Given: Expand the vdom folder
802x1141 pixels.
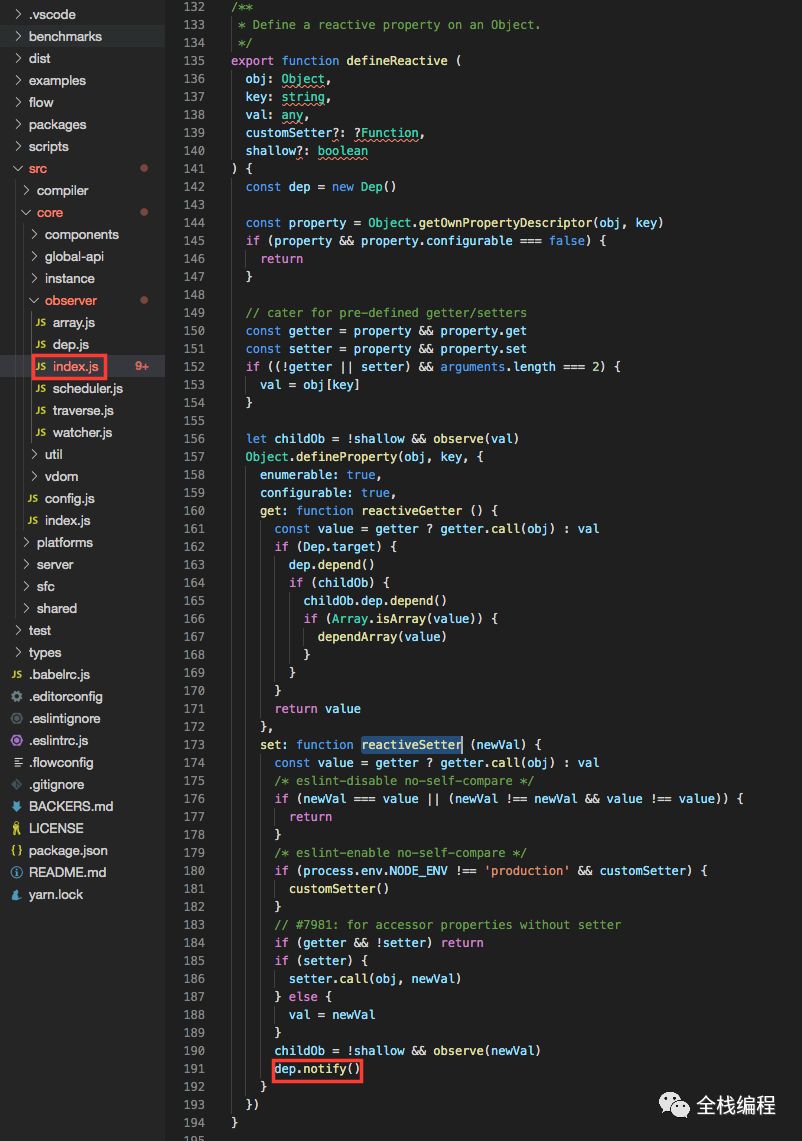Looking at the screenshot, I should click(x=34, y=477).
